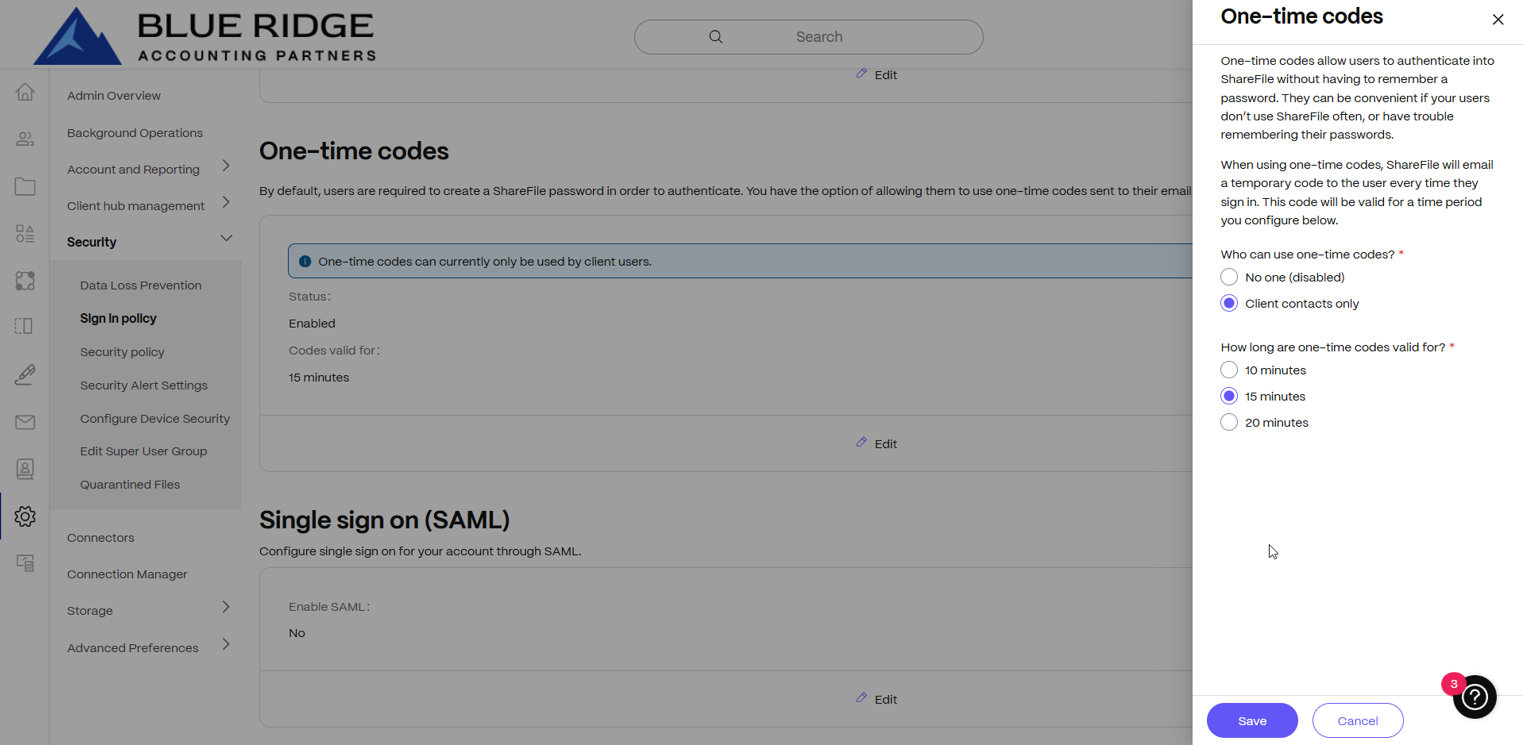1523x745 pixels.
Task: Select the "No one (disabled)" option
Action: 1229,277
